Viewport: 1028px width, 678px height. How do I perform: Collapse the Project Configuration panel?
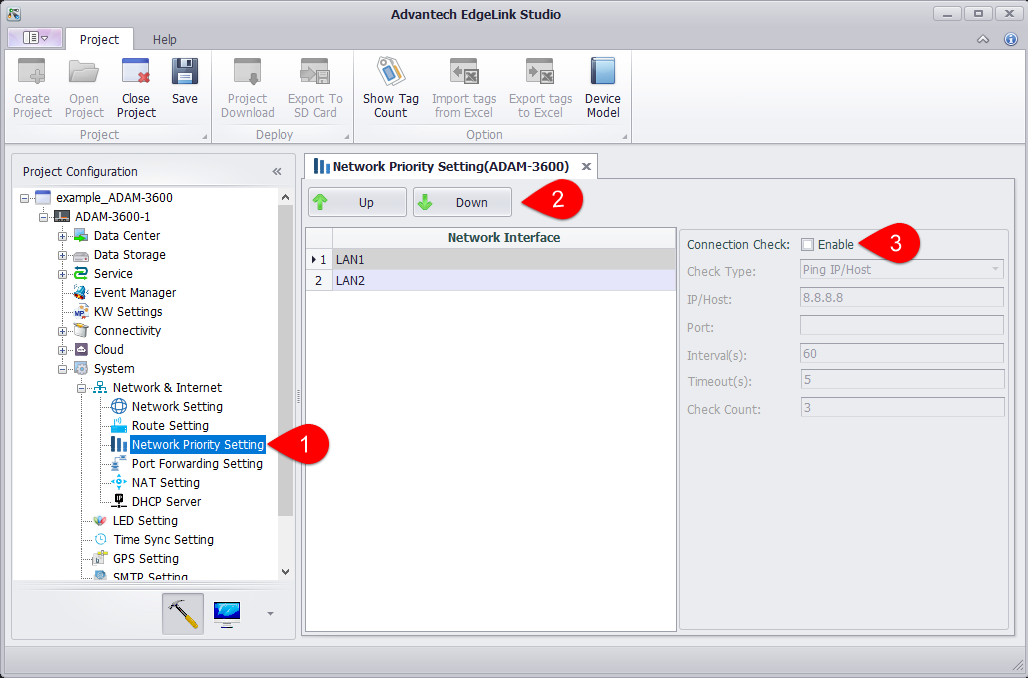[277, 171]
